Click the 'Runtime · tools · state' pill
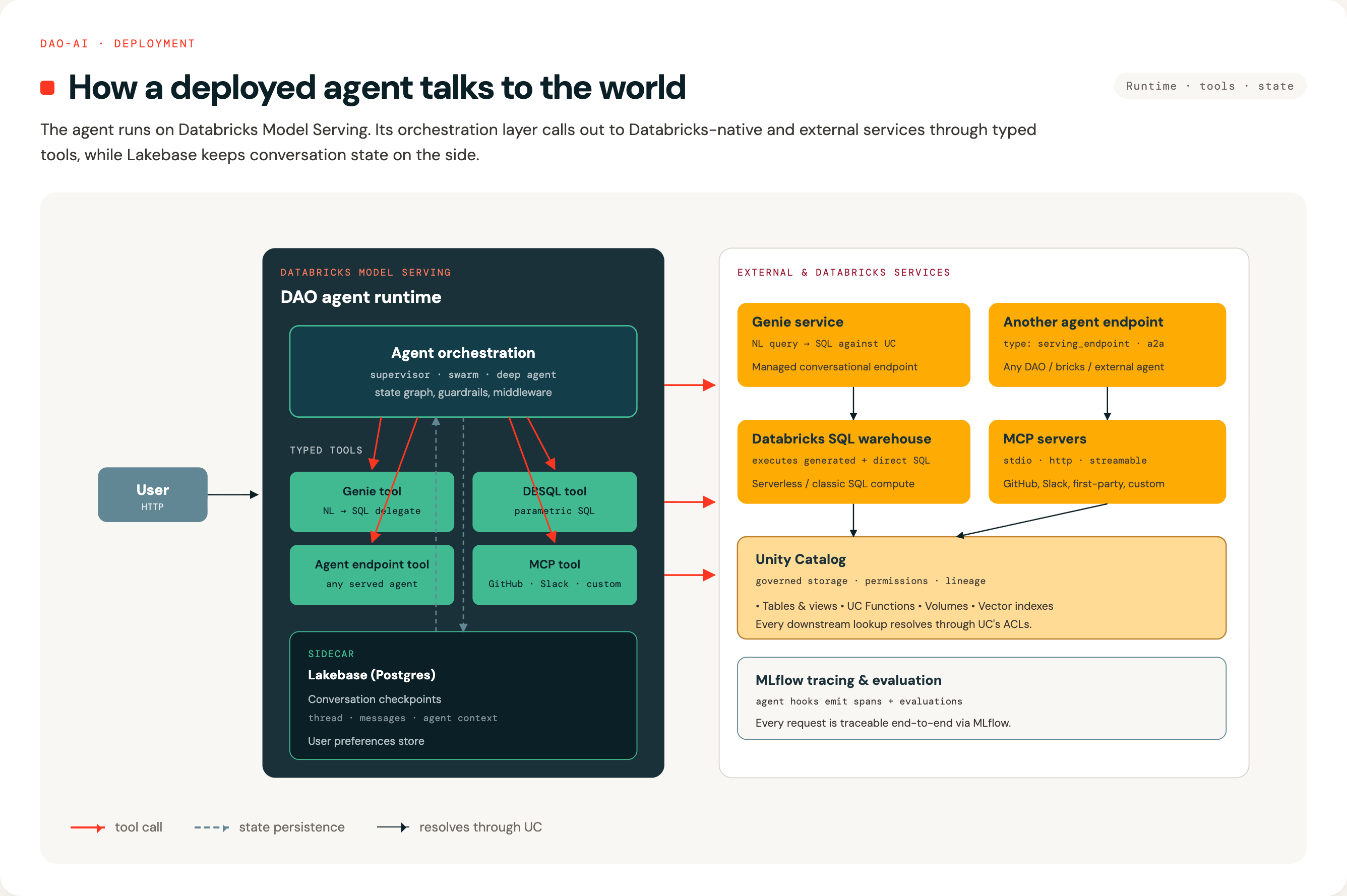 1209,86
